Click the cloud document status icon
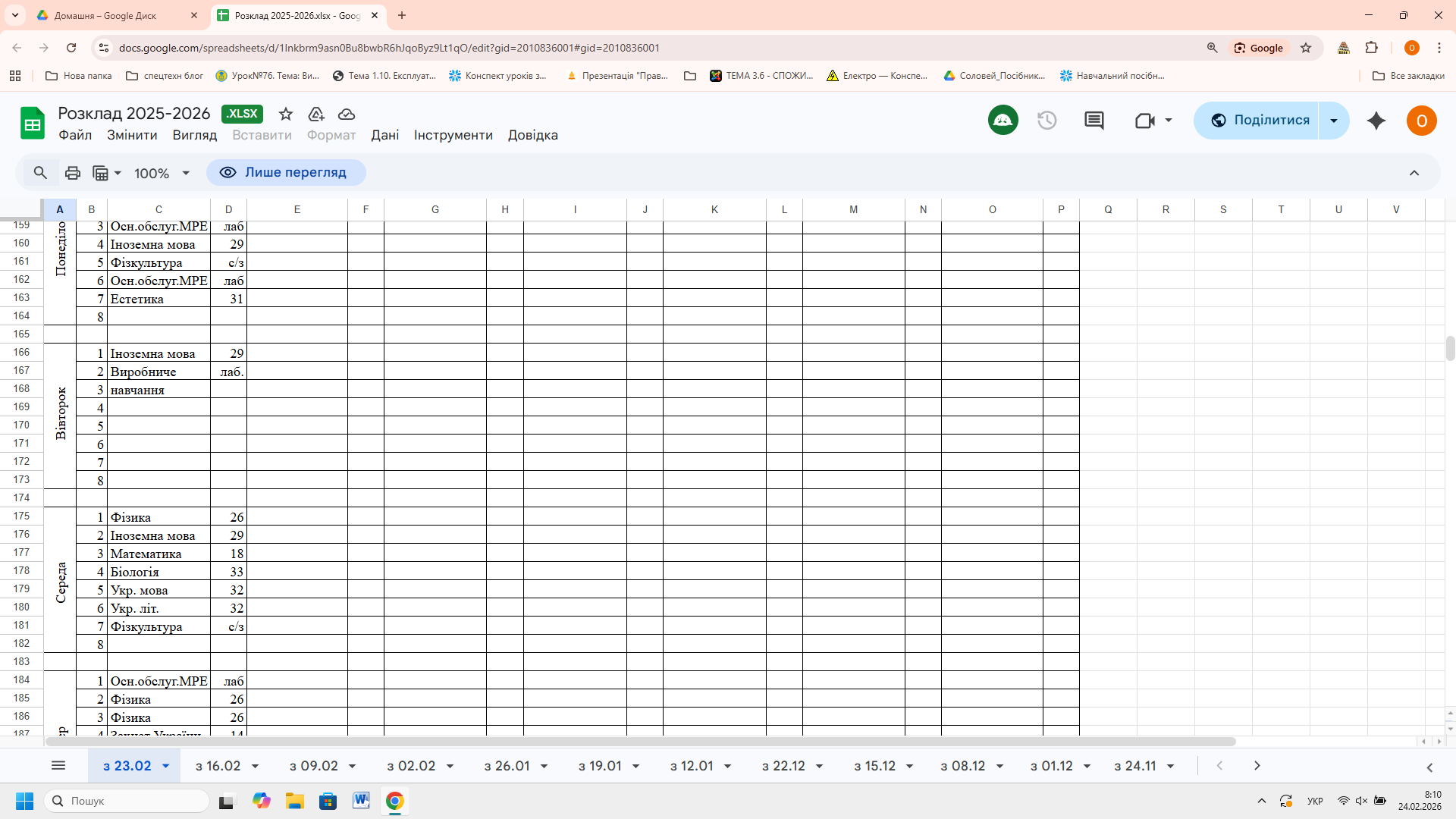This screenshot has height=819, width=1456. [x=347, y=115]
